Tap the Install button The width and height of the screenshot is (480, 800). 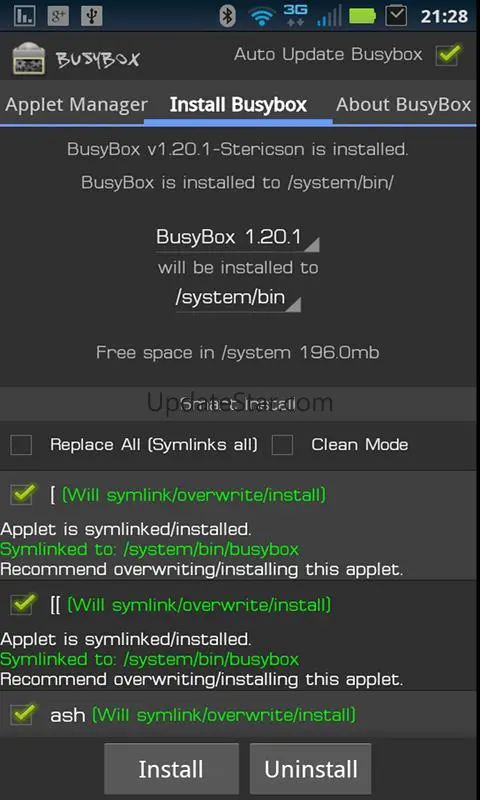point(171,769)
